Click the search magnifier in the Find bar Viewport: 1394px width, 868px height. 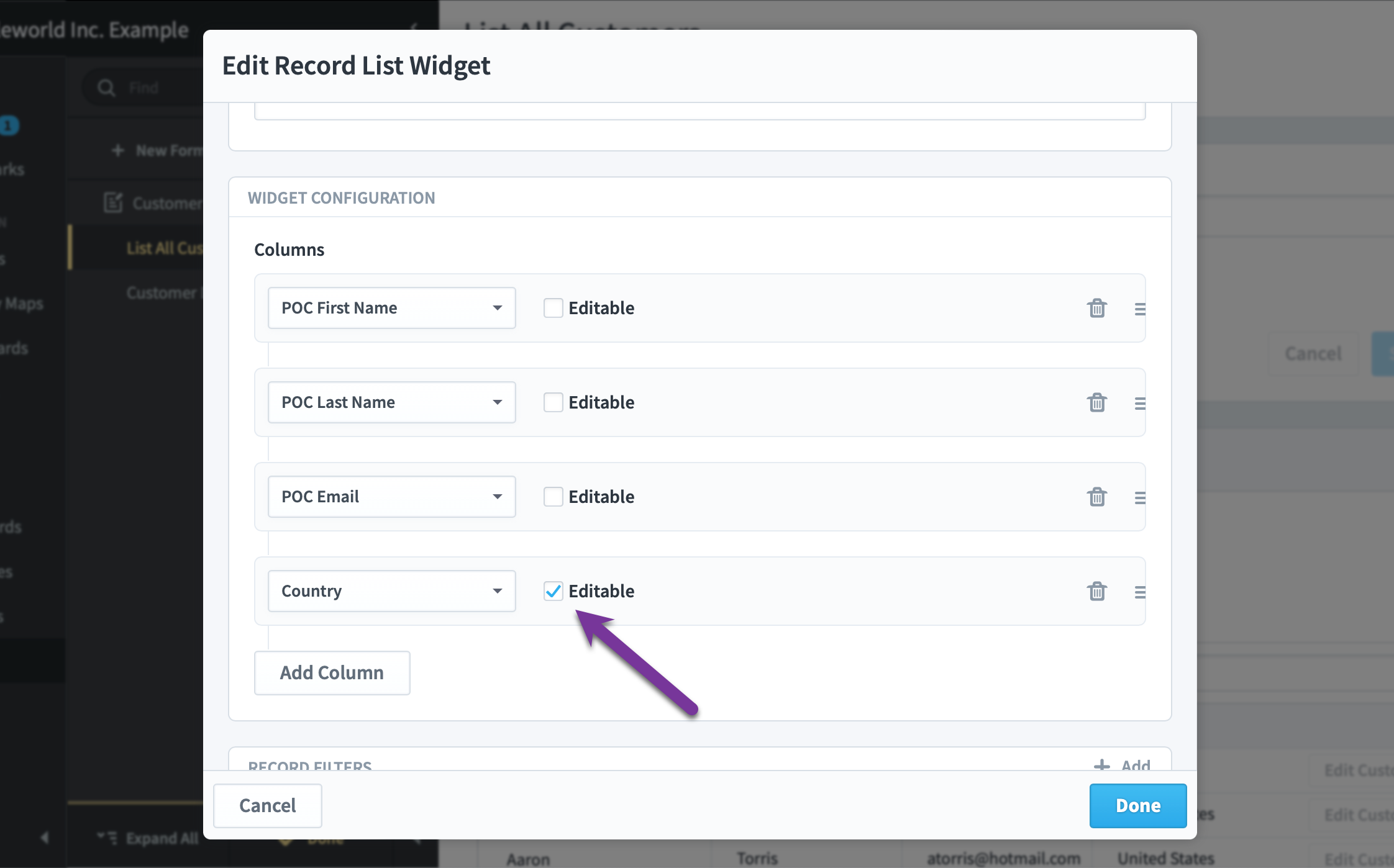tap(106, 88)
